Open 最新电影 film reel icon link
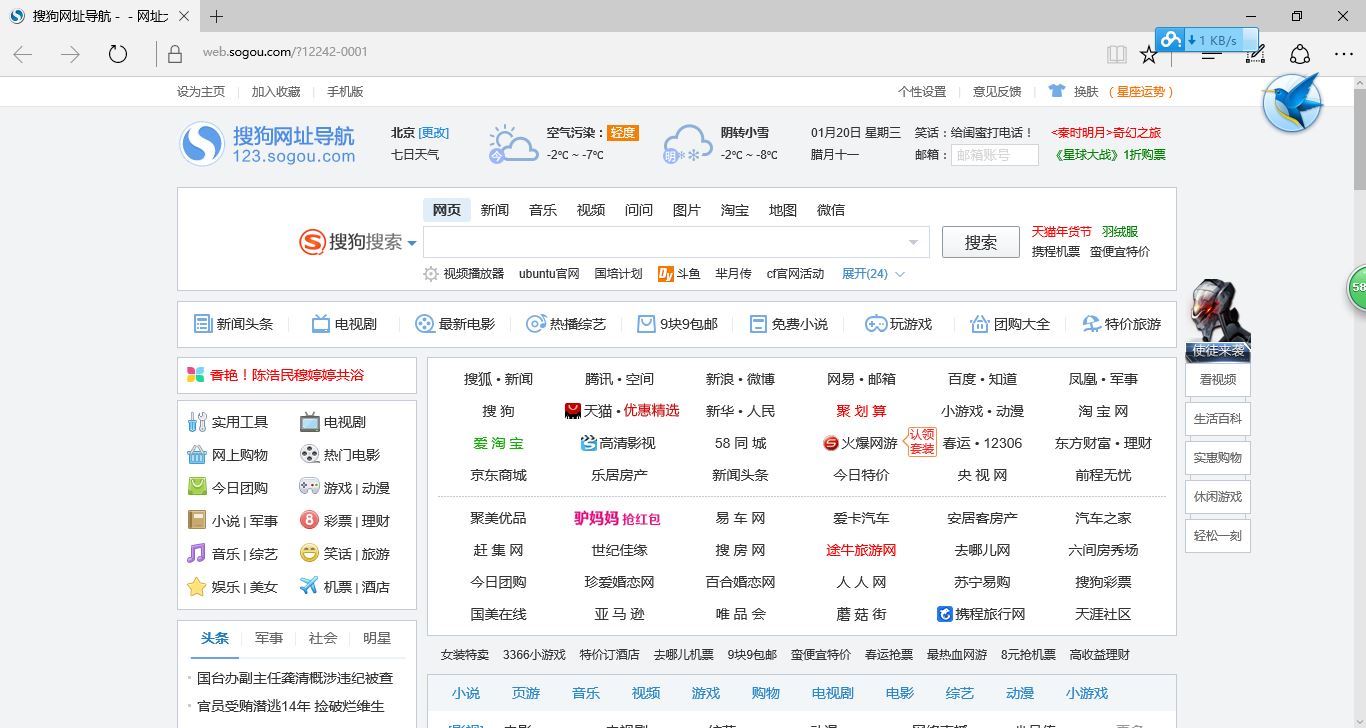Viewport: 1366px width, 728px height. pos(455,324)
